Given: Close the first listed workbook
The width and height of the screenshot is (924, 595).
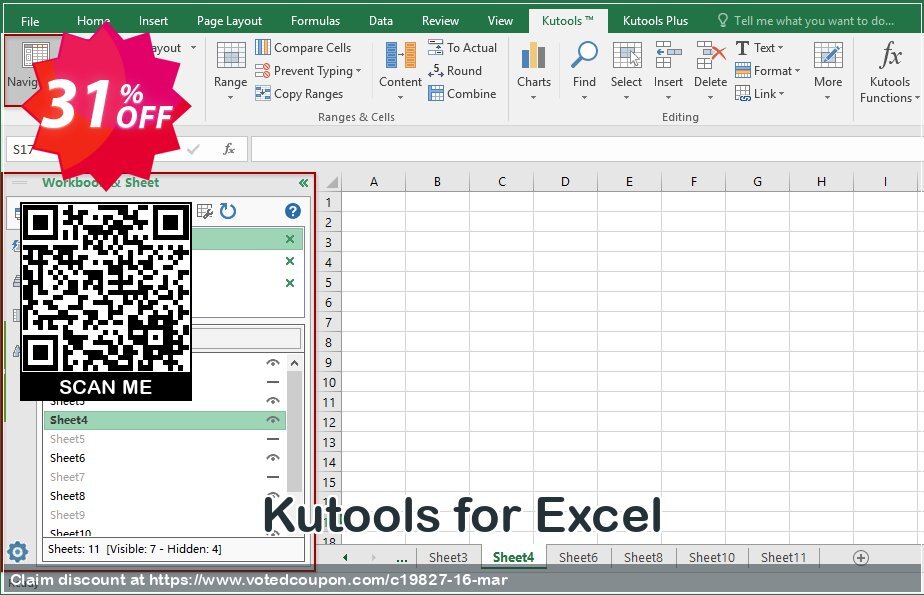Looking at the screenshot, I should pos(290,239).
